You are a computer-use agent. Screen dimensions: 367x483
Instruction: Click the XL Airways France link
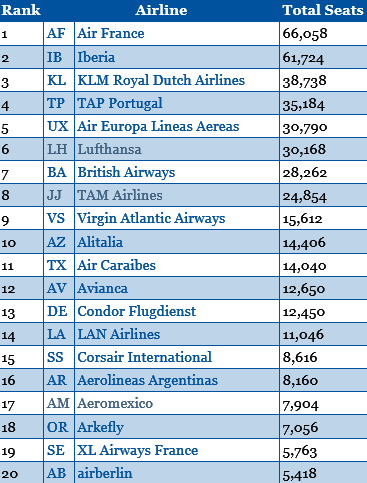(138, 451)
